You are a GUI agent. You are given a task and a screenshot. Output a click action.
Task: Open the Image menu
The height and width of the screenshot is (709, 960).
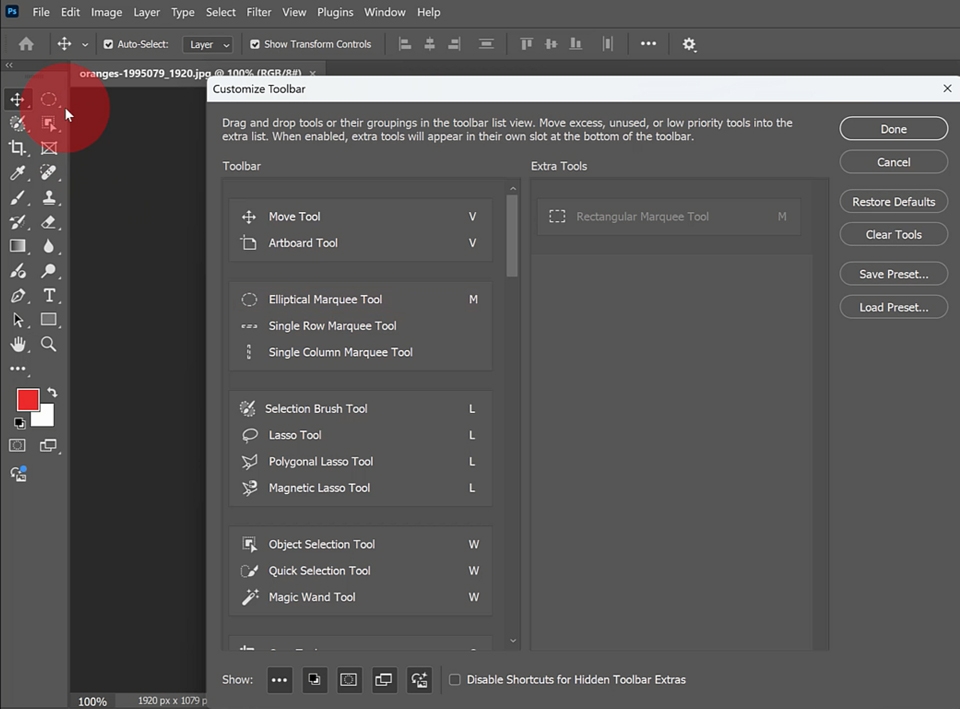107,12
